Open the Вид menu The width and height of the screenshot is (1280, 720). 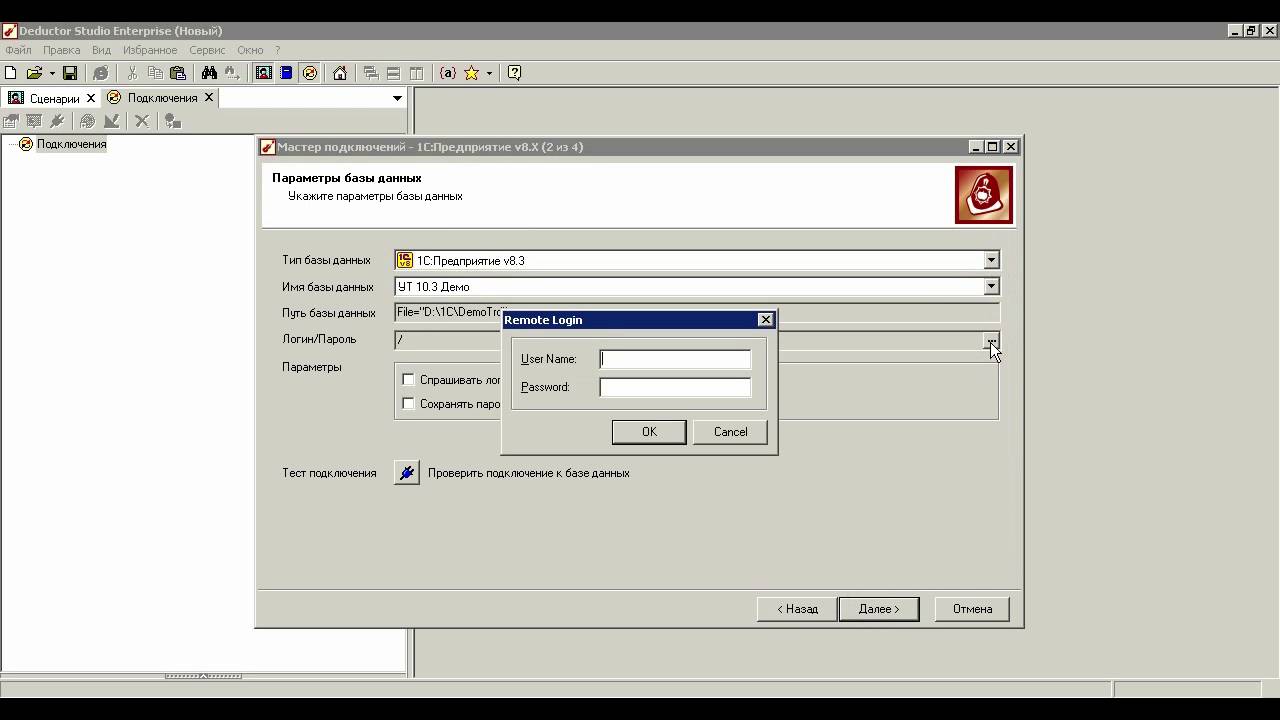pos(101,50)
